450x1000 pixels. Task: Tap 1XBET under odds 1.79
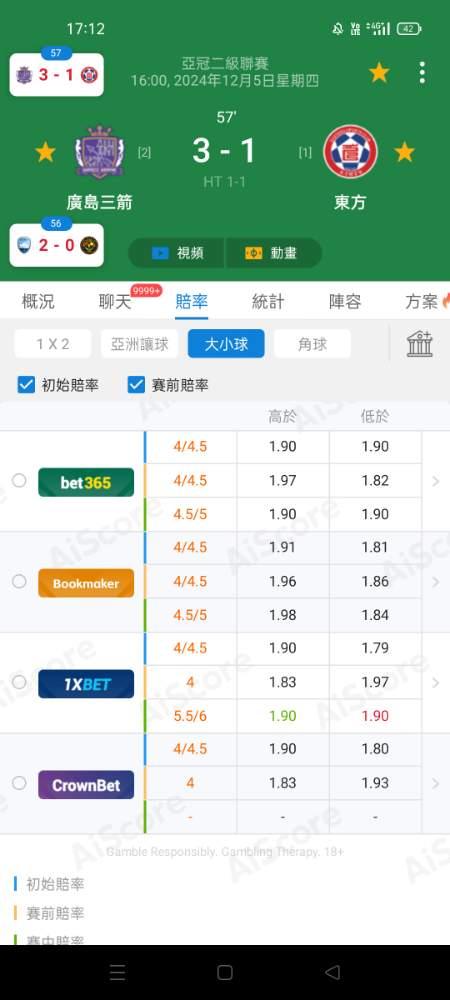(375, 648)
